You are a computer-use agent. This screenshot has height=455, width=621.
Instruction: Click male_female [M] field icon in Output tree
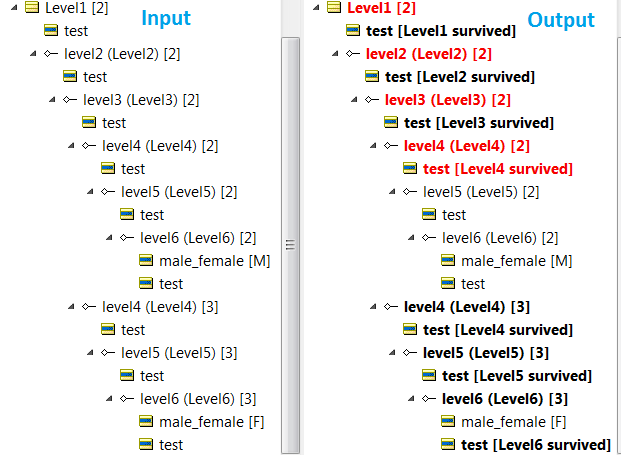448,261
